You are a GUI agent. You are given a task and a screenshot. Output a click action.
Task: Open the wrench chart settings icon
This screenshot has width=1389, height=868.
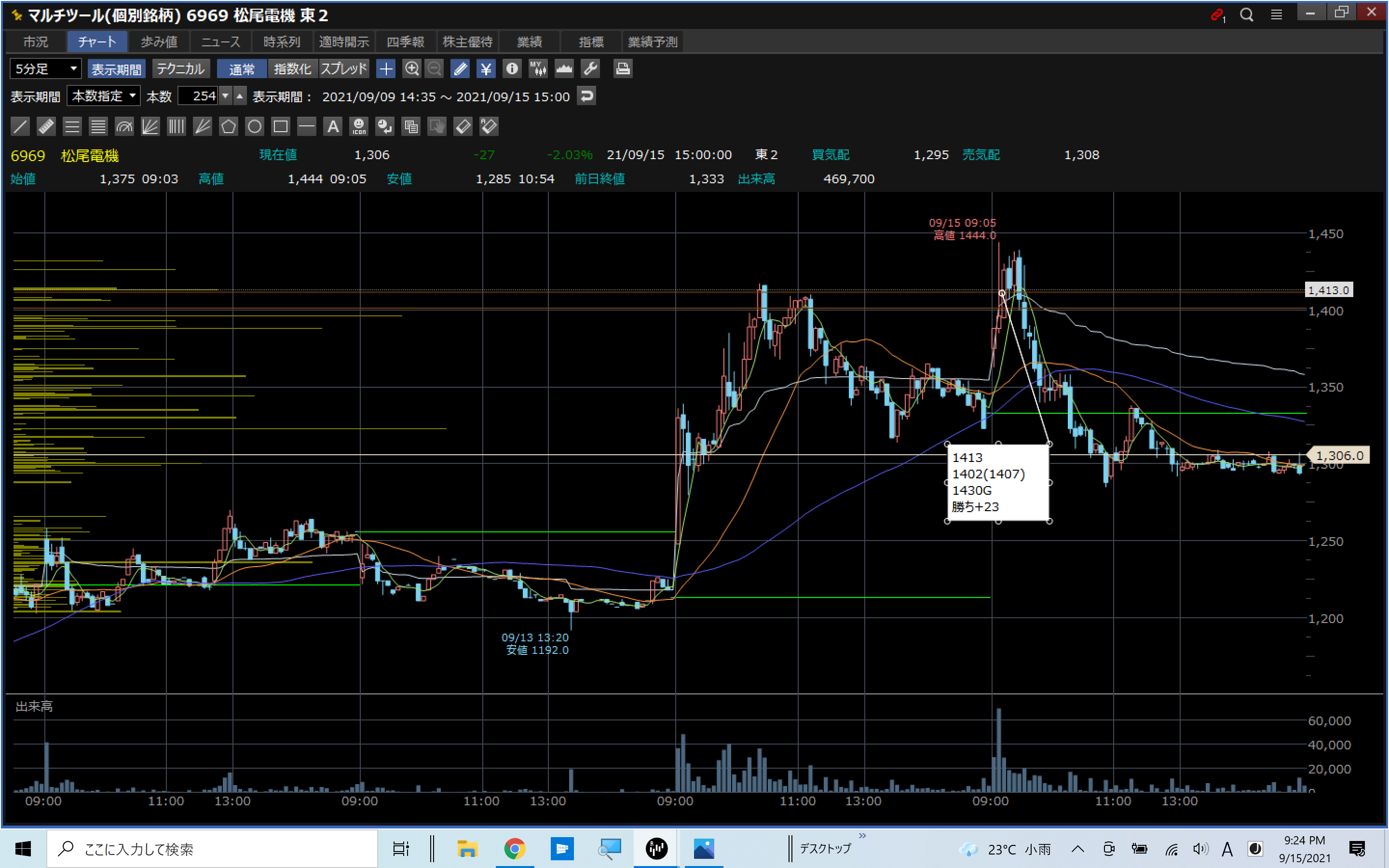pos(591,69)
